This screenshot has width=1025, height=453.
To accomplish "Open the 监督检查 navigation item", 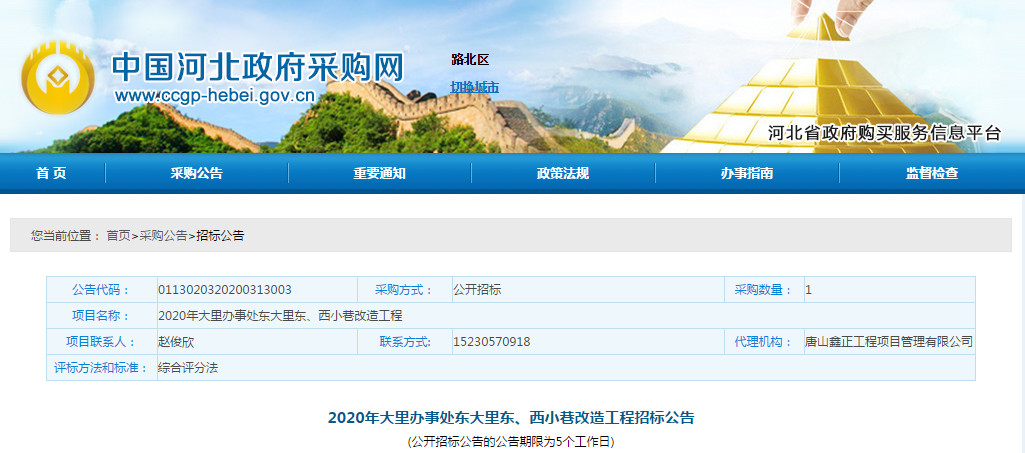I will point(931,173).
